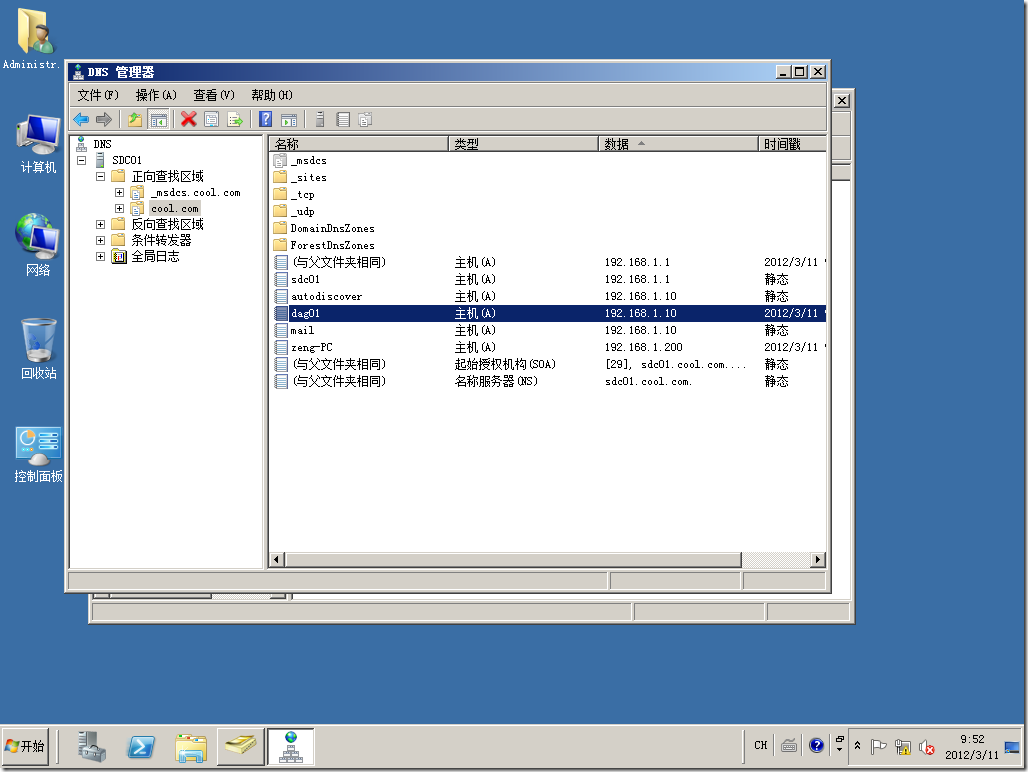Open the 开始 (Start) menu
1028x772 pixels.
(27, 746)
